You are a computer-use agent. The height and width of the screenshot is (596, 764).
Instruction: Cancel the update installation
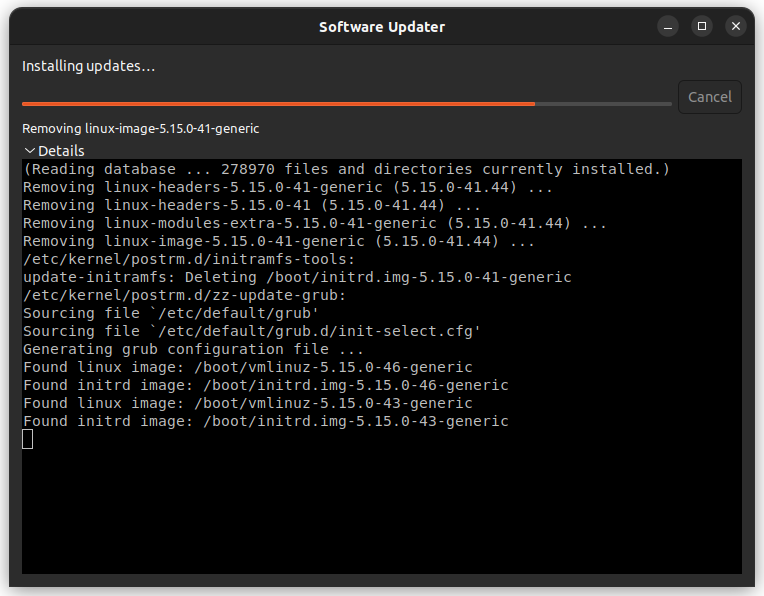pyautogui.click(x=709, y=97)
